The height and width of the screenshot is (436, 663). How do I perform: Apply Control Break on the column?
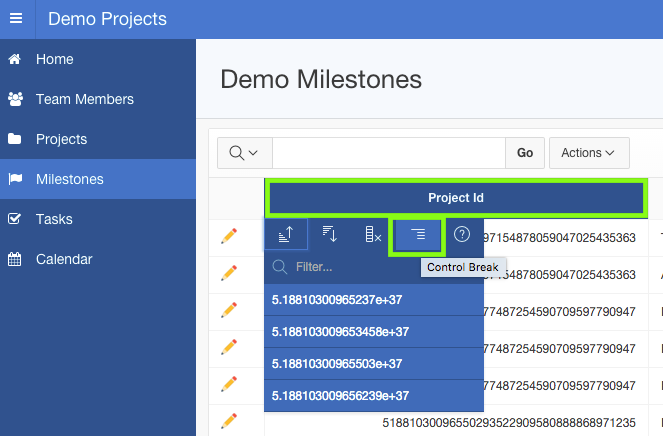418,234
